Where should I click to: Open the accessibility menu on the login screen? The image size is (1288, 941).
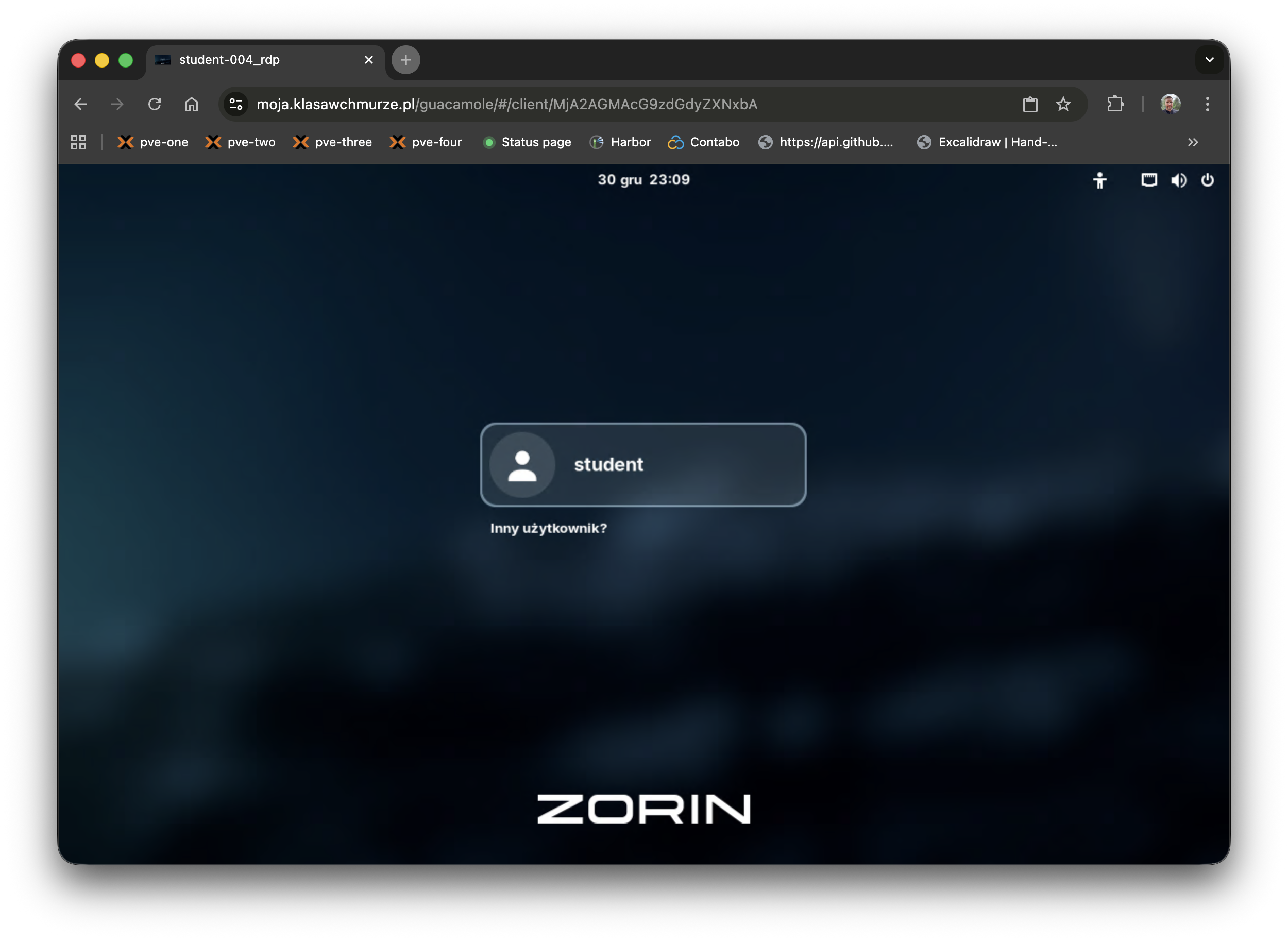click(x=1099, y=180)
